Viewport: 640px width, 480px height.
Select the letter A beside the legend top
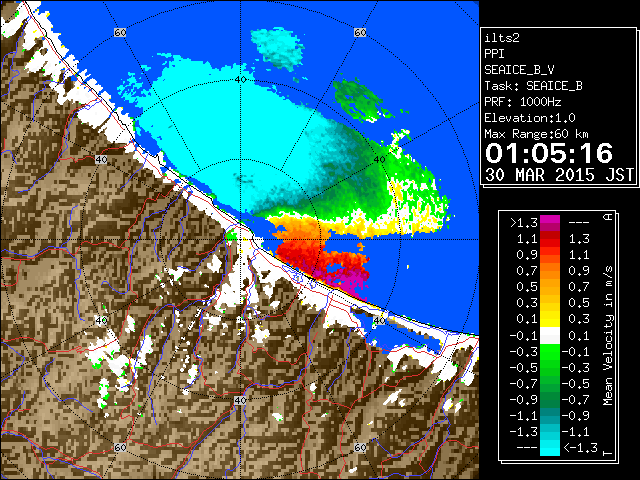click(x=608, y=216)
